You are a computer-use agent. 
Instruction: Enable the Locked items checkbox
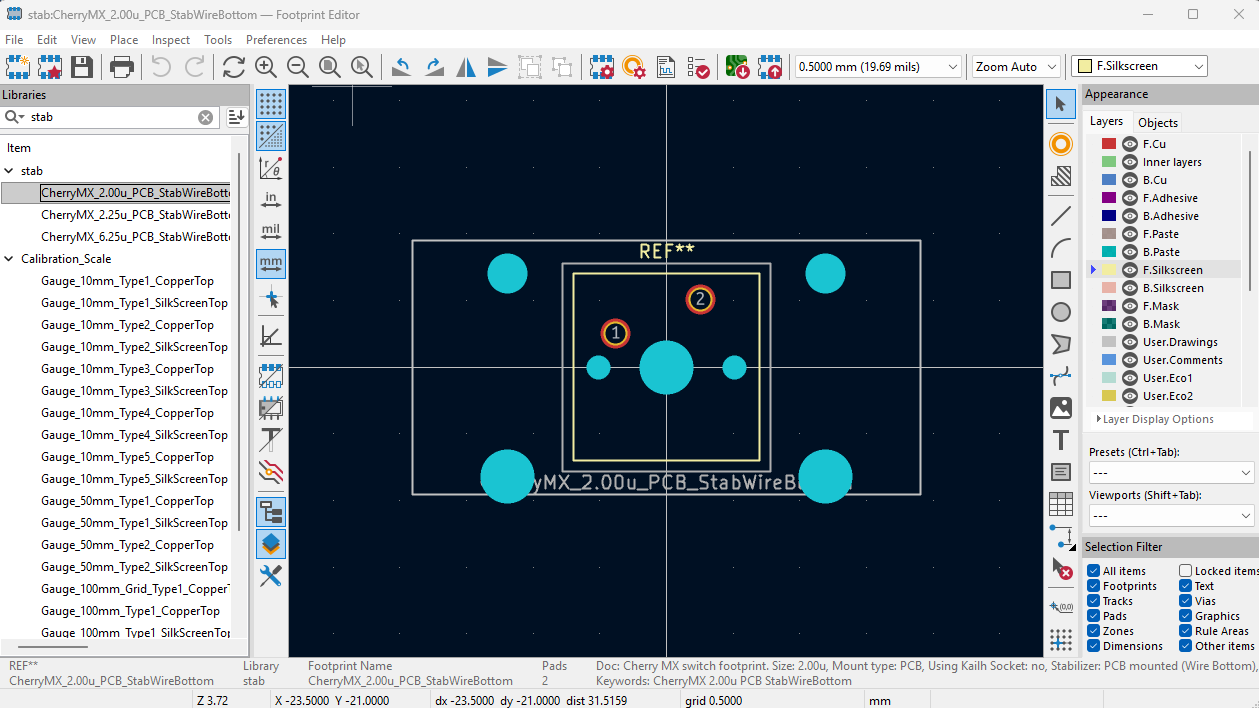coord(1185,571)
